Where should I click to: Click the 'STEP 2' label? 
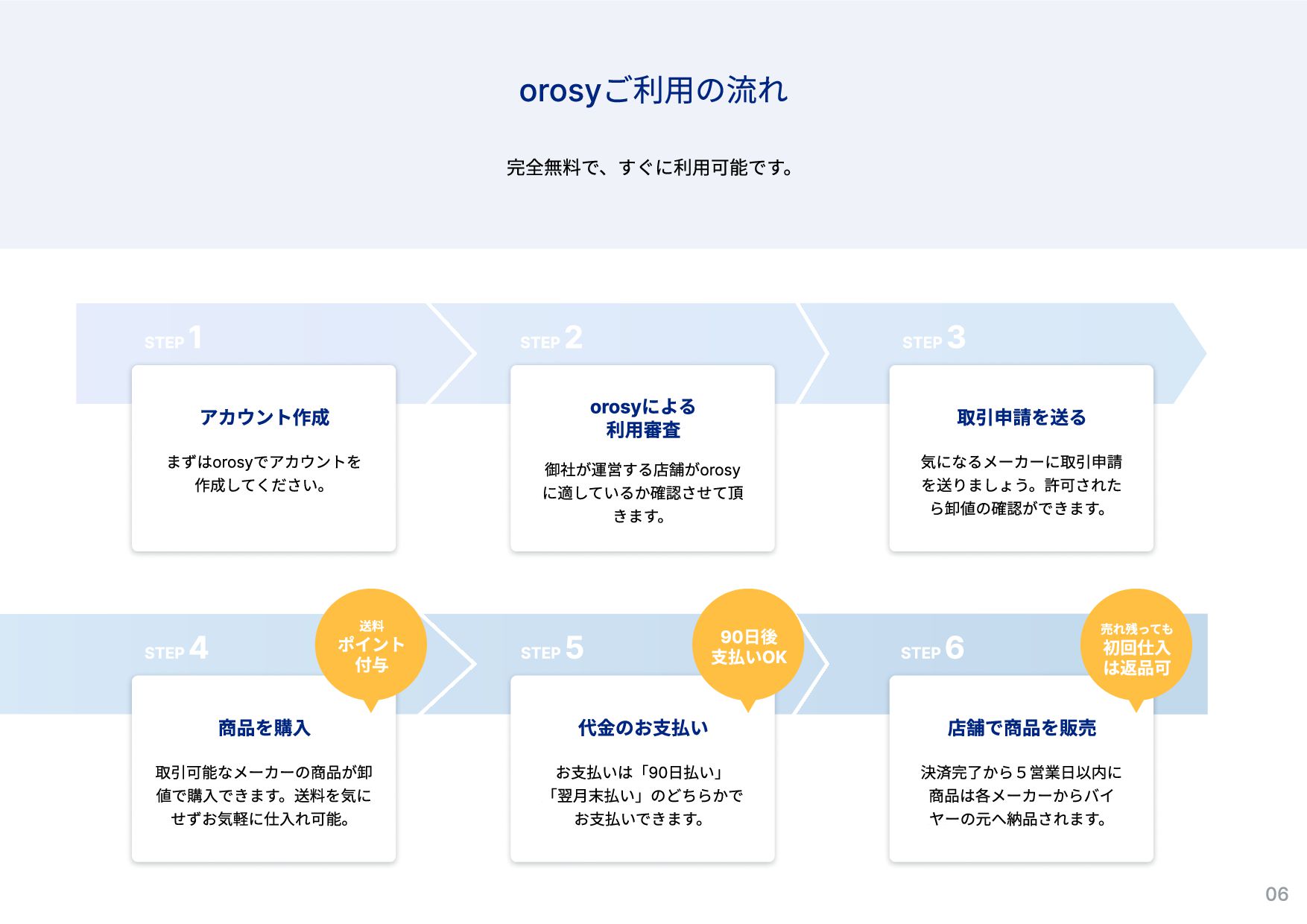[551, 338]
